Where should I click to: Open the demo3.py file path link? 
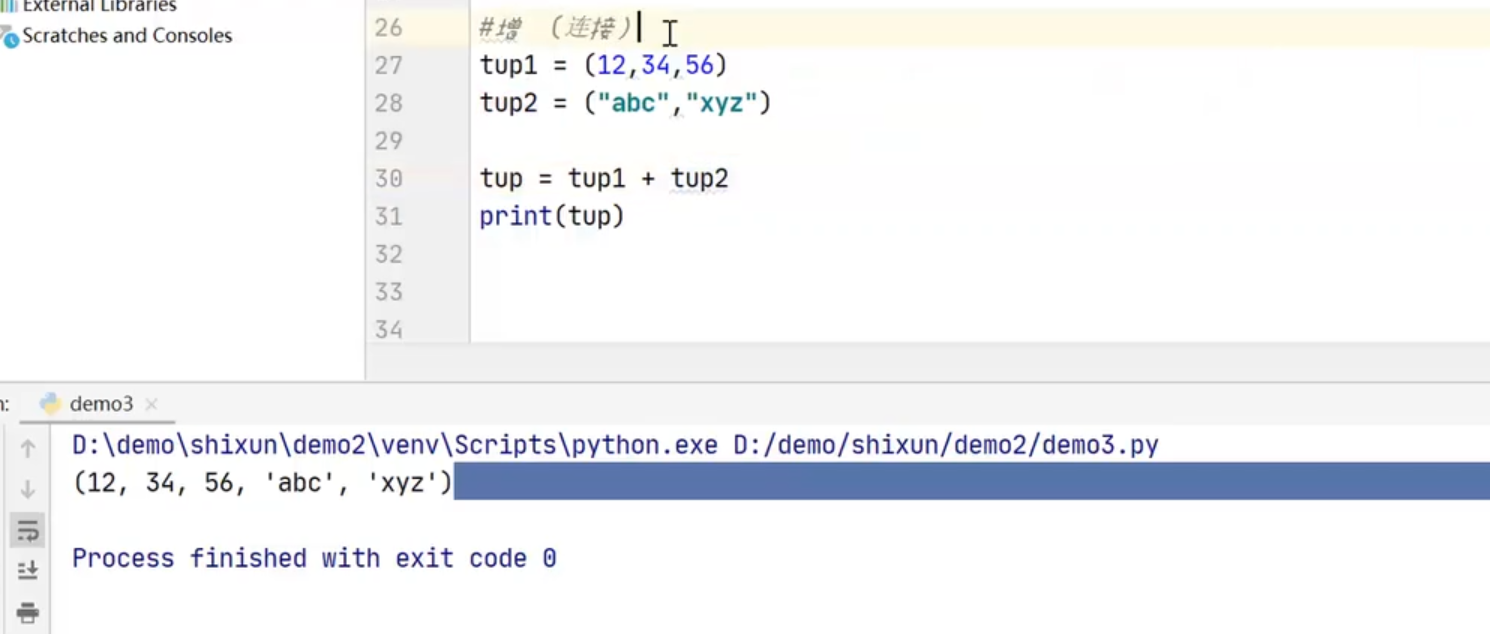[945, 445]
